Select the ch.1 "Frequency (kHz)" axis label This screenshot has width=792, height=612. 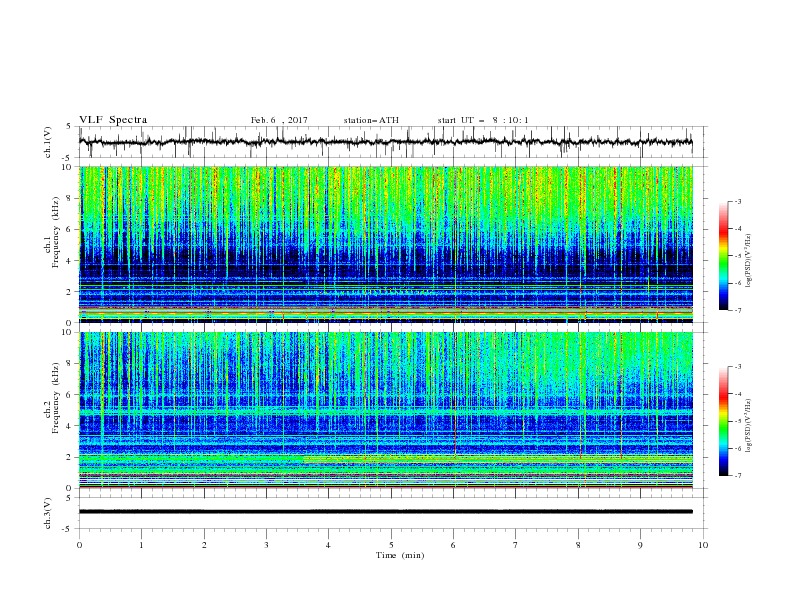pyautogui.click(x=56, y=233)
